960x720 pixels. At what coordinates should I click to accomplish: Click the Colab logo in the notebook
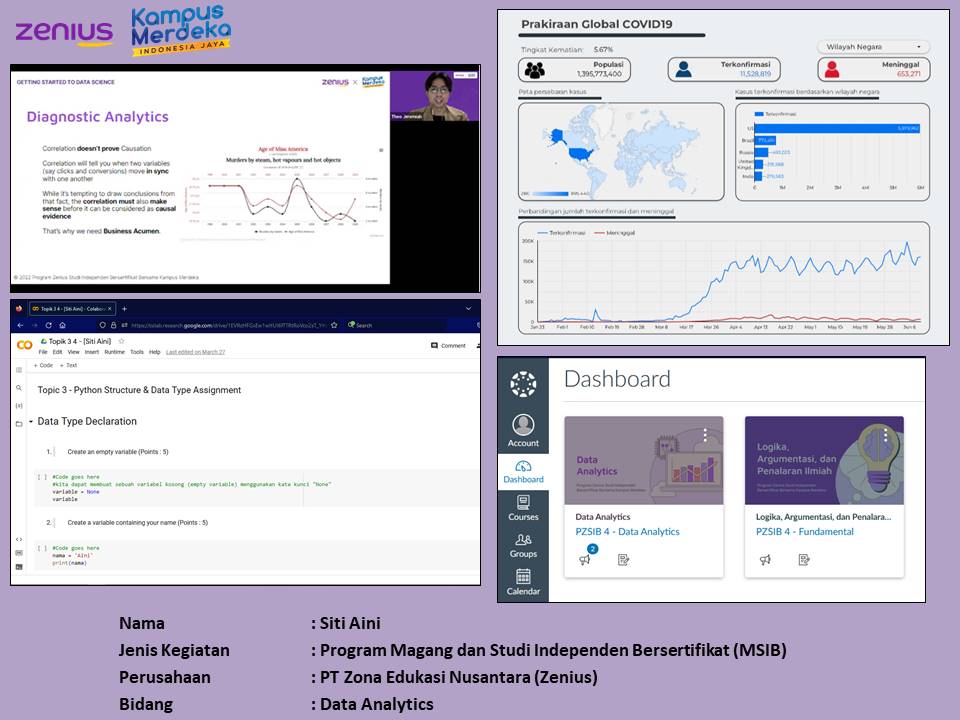click(24, 345)
